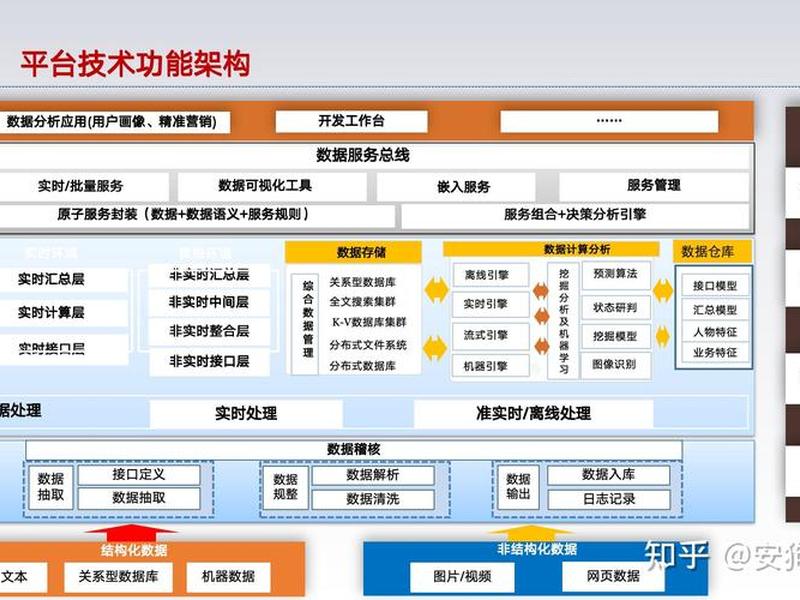
Task: Click the 图像识别 box
Action: tap(615, 365)
